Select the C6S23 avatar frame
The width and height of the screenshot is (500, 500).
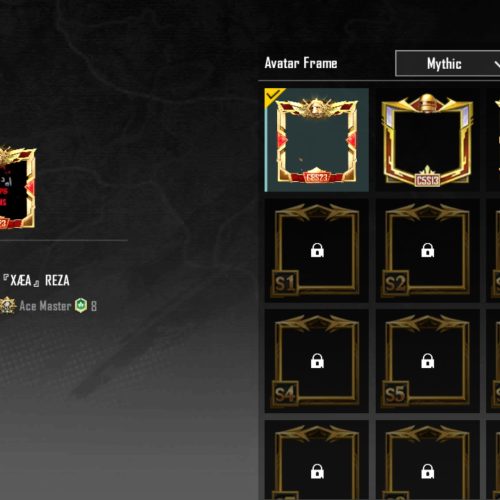[317, 140]
